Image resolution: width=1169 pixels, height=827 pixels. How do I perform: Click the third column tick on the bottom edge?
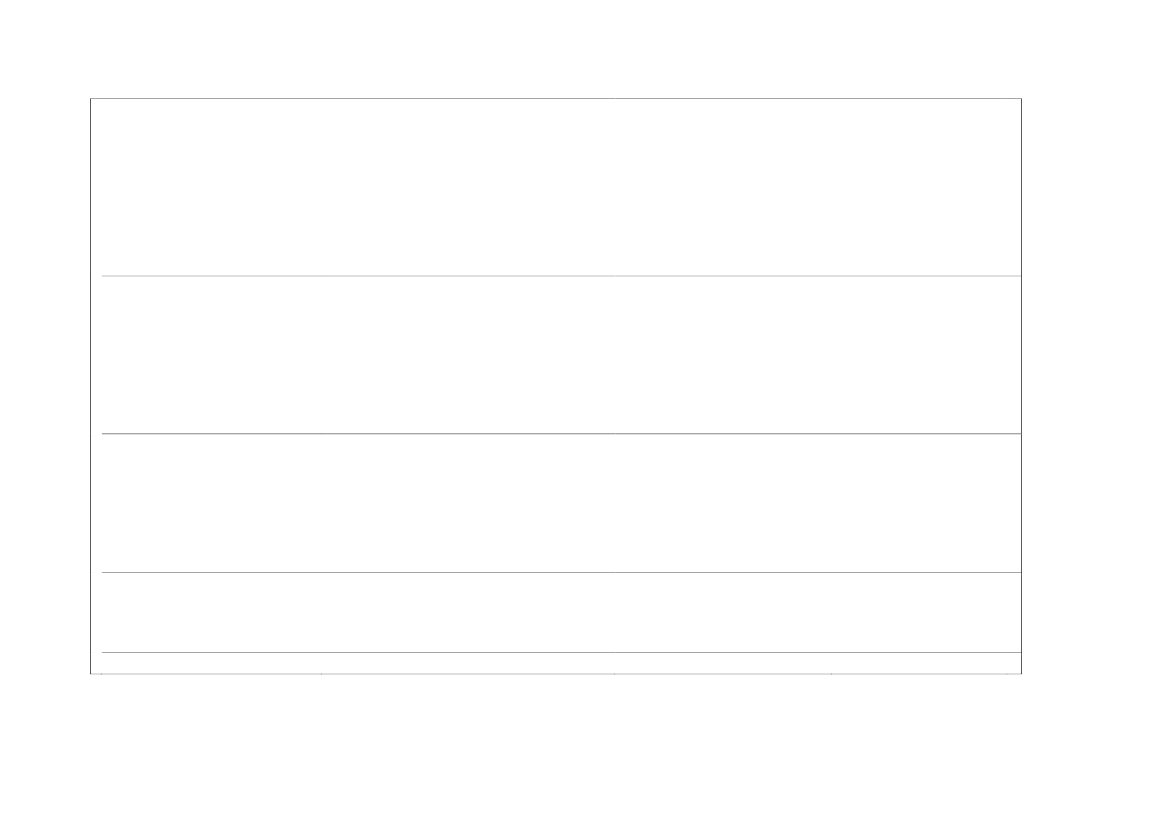coord(831,674)
